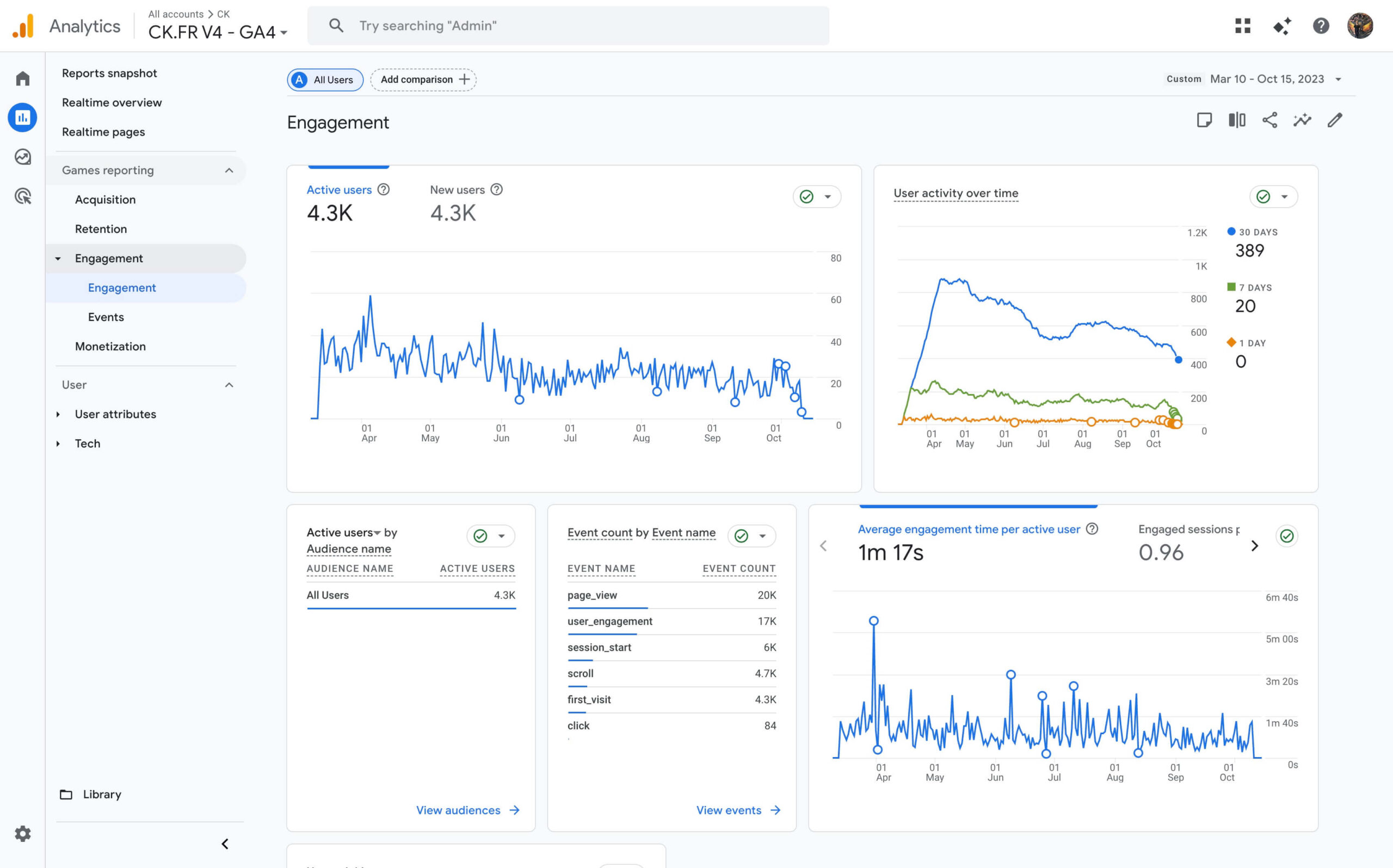
Task: Click the Add comparison button
Action: (423, 80)
